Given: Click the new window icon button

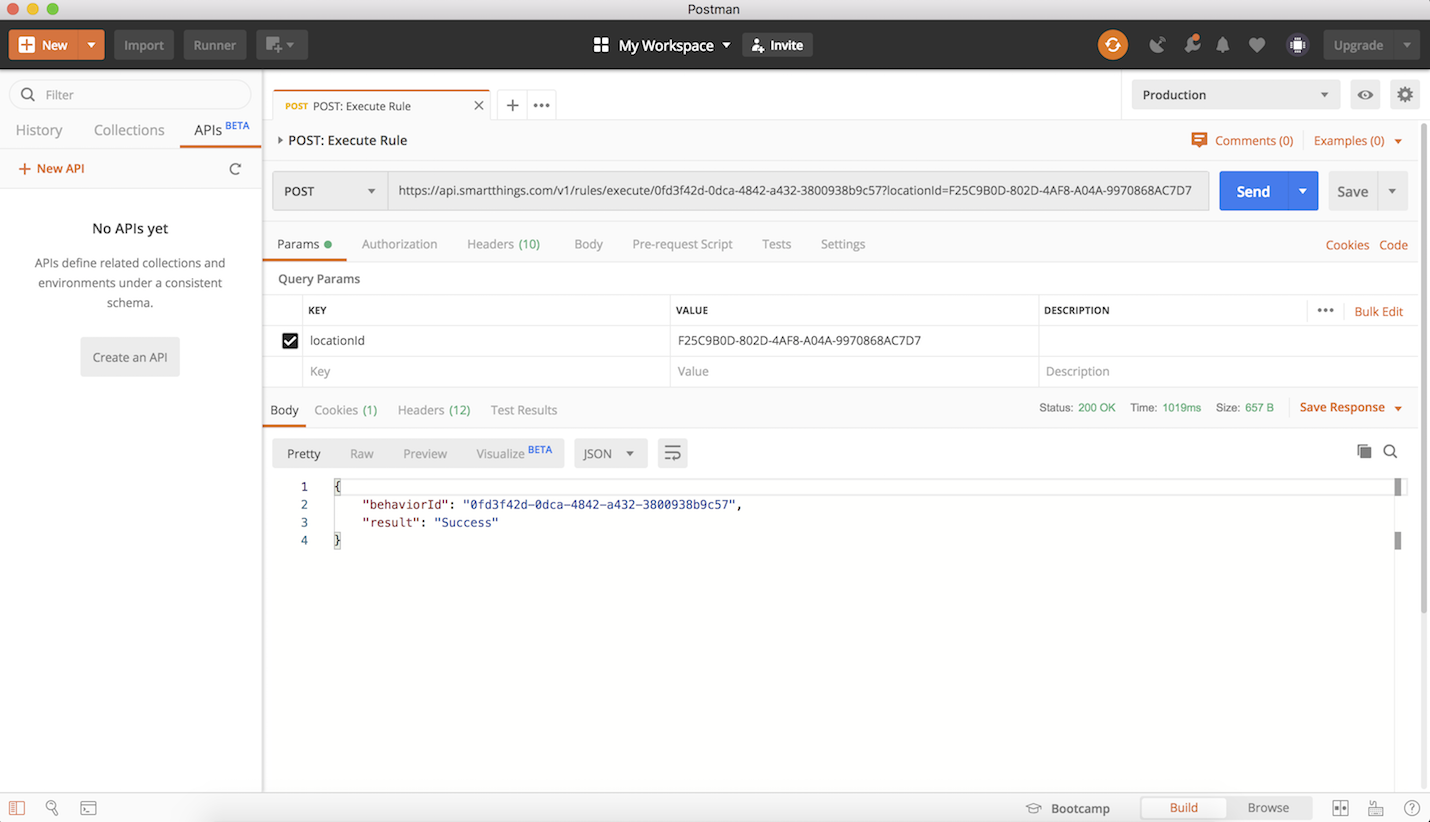Looking at the screenshot, I should 281,45.
